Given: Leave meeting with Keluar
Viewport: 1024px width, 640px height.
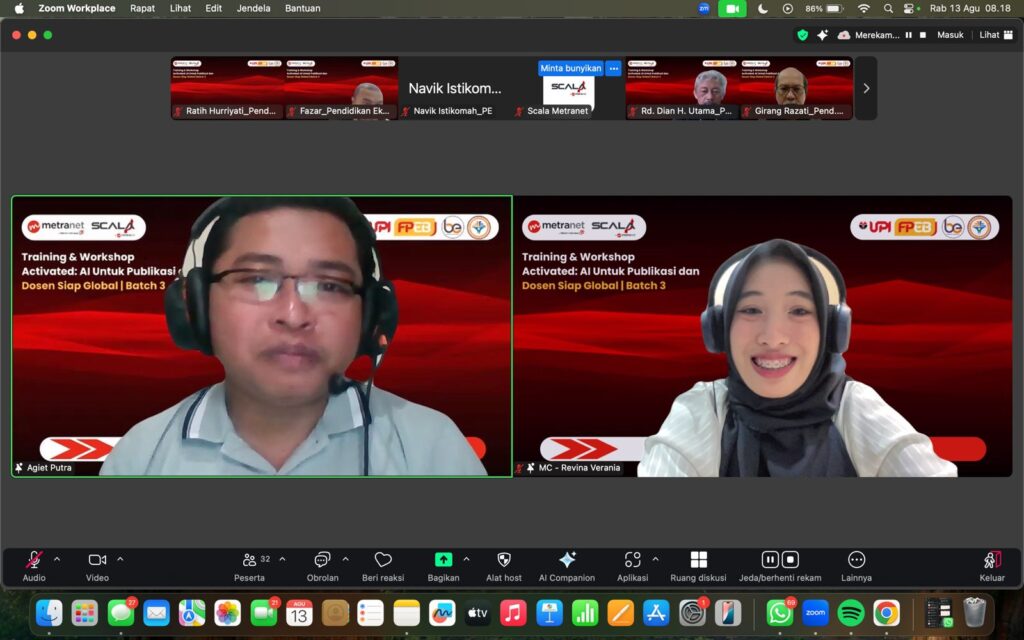Looking at the screenshot, I should point(991,566).
